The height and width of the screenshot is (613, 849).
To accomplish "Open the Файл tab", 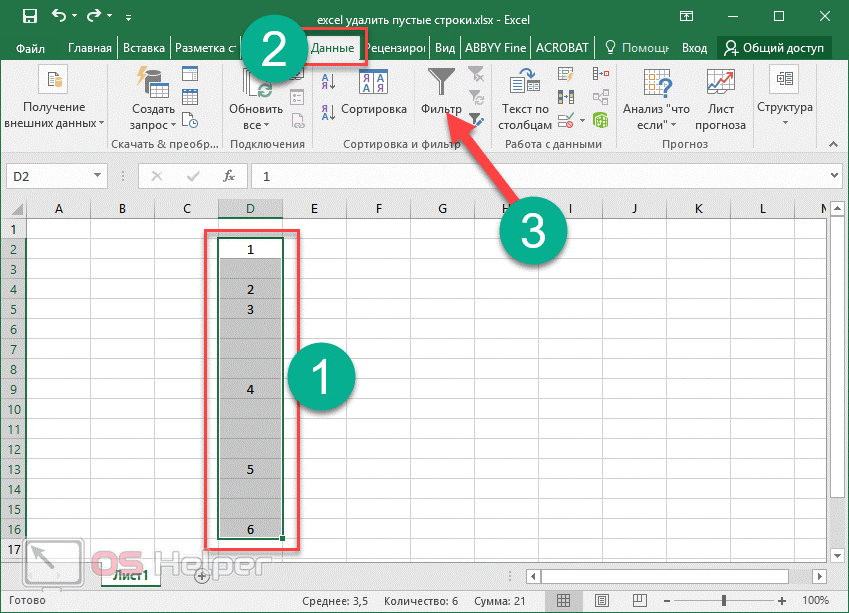I will [30, 48].
